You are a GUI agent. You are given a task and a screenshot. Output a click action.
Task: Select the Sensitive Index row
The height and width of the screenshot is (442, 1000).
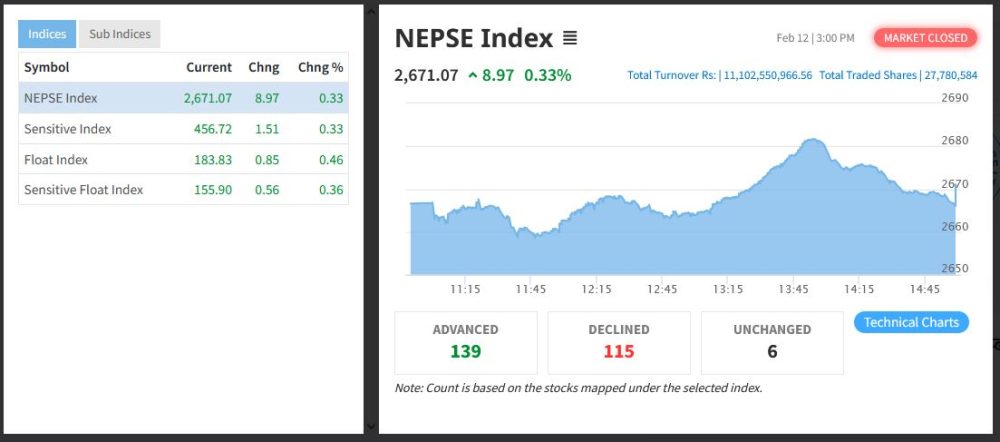183,129
